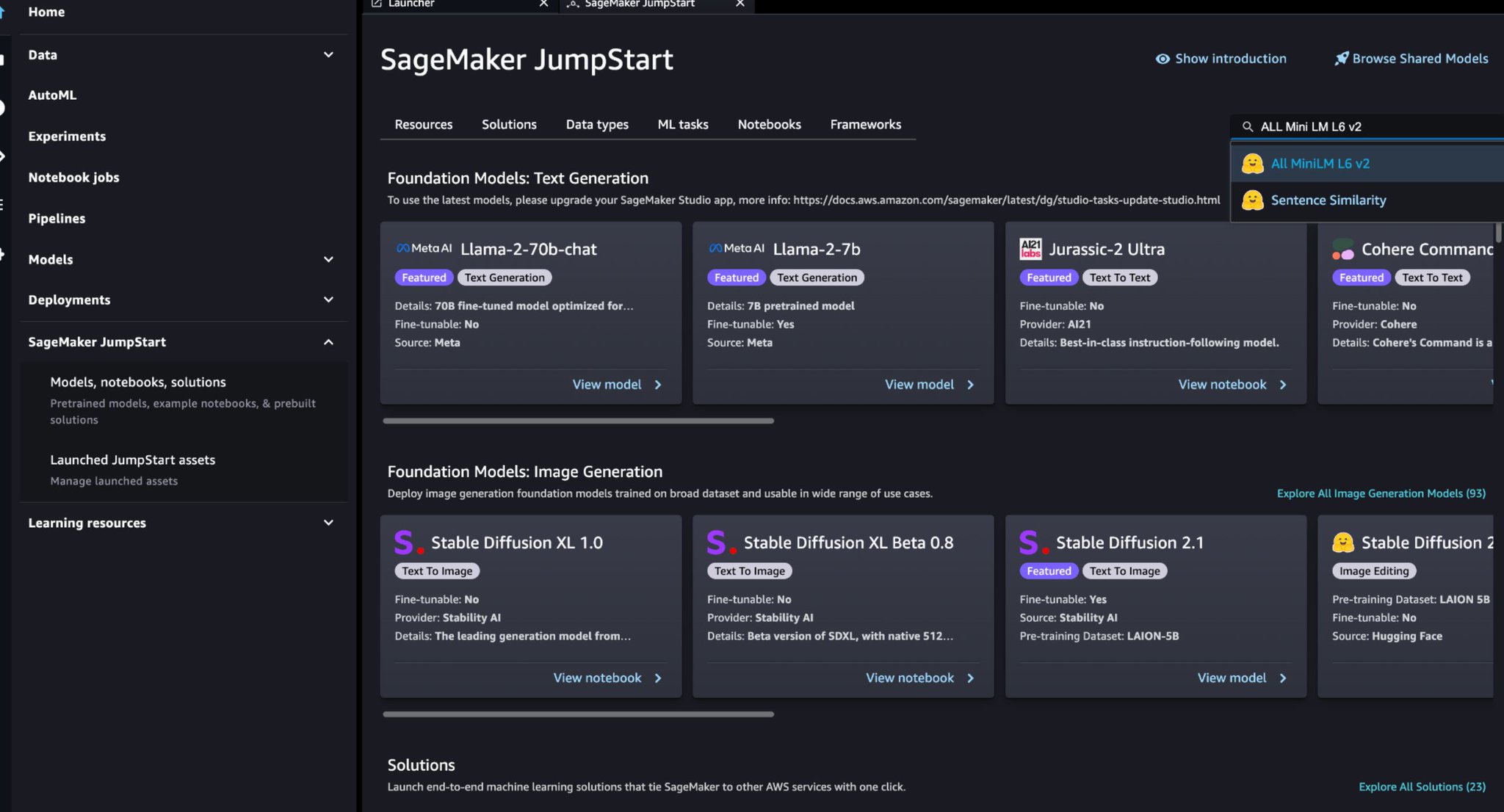Click arrow beside Stable Diffusion 2.1 View model
The height and width of the screenshot is (812, 1504).
[1283, 678]
